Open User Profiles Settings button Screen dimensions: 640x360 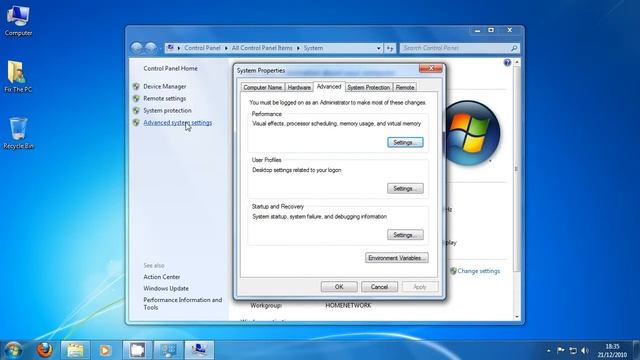tap(405, 189)
